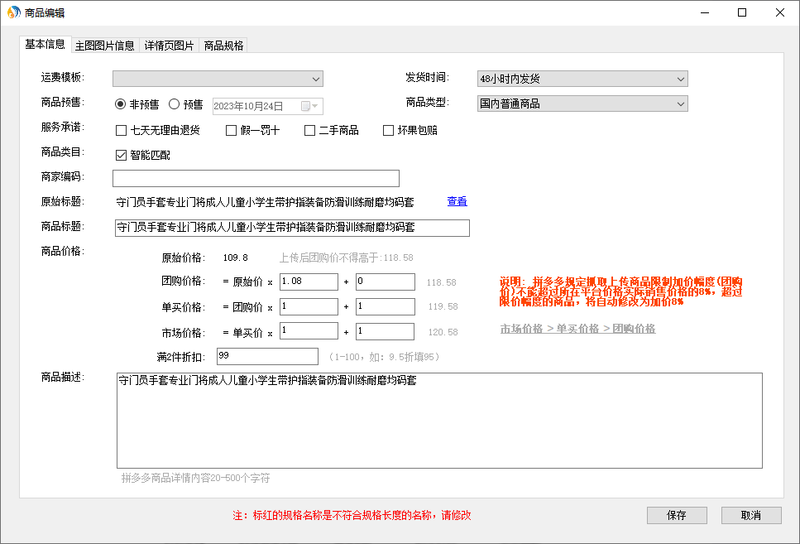Expand the 运费模板 dropdown

point(218,79)
